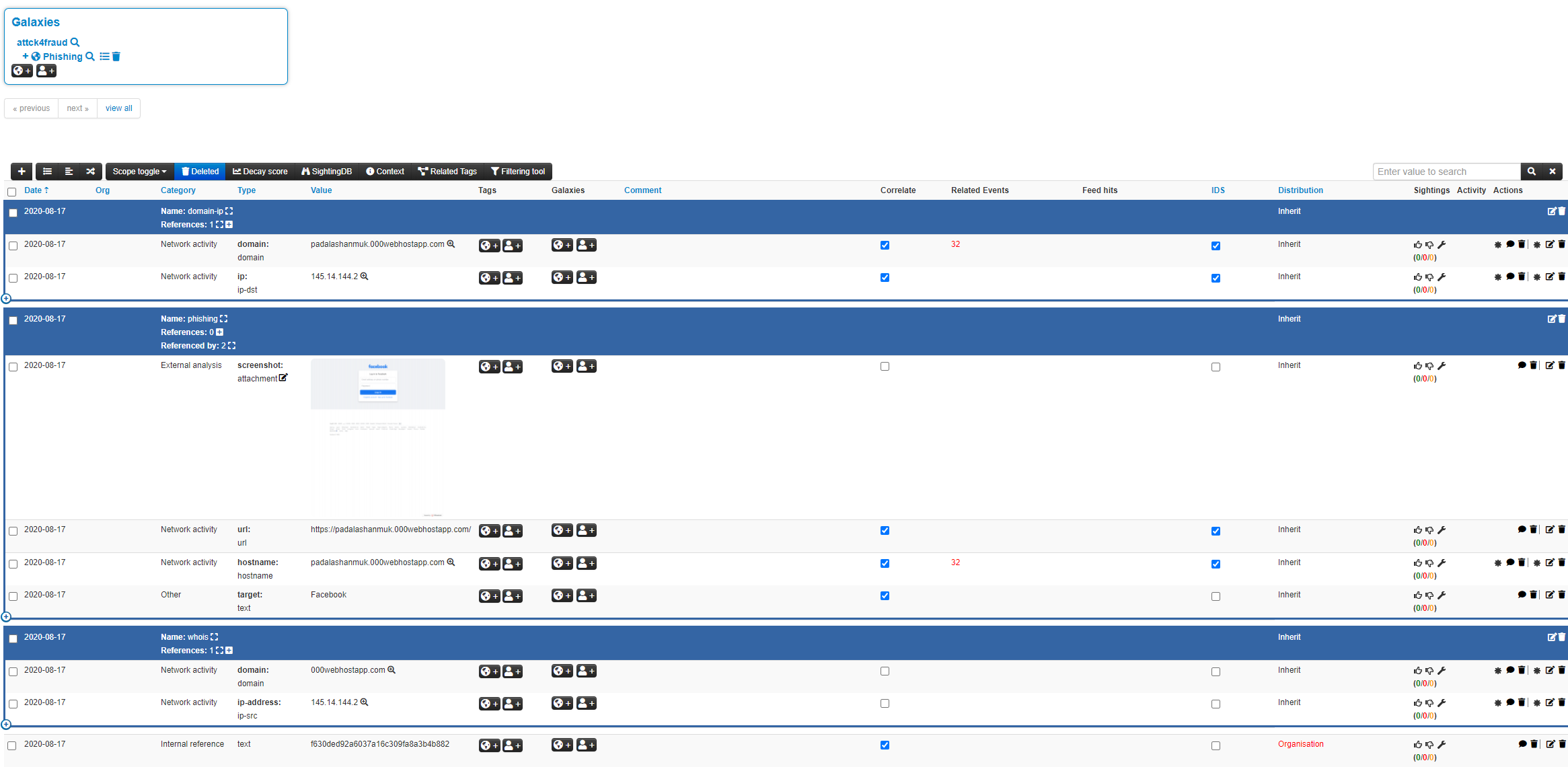This screenshot has height=769, width=1568.
Task: Open advanced sightings with the wrench icon
Action: click(1442, 245)
